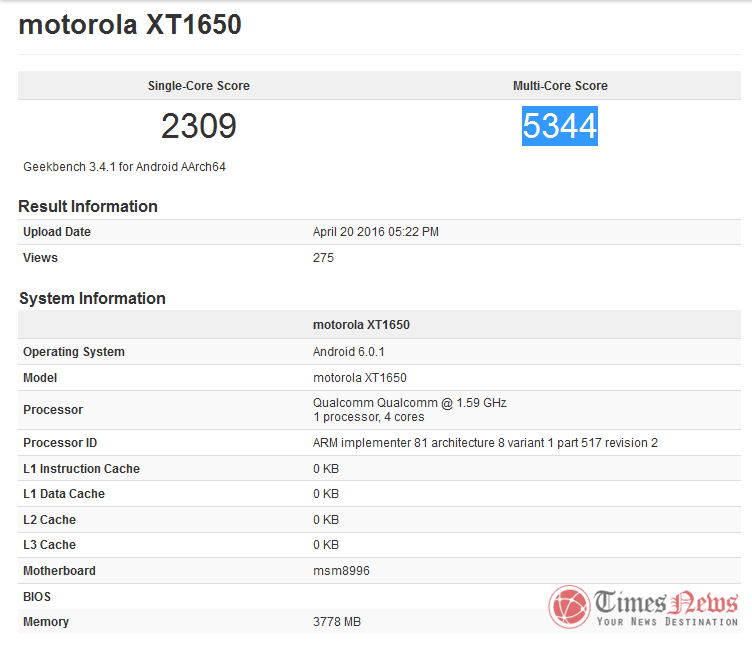
Task: Click the Views count 275
Action: point(323,258)
